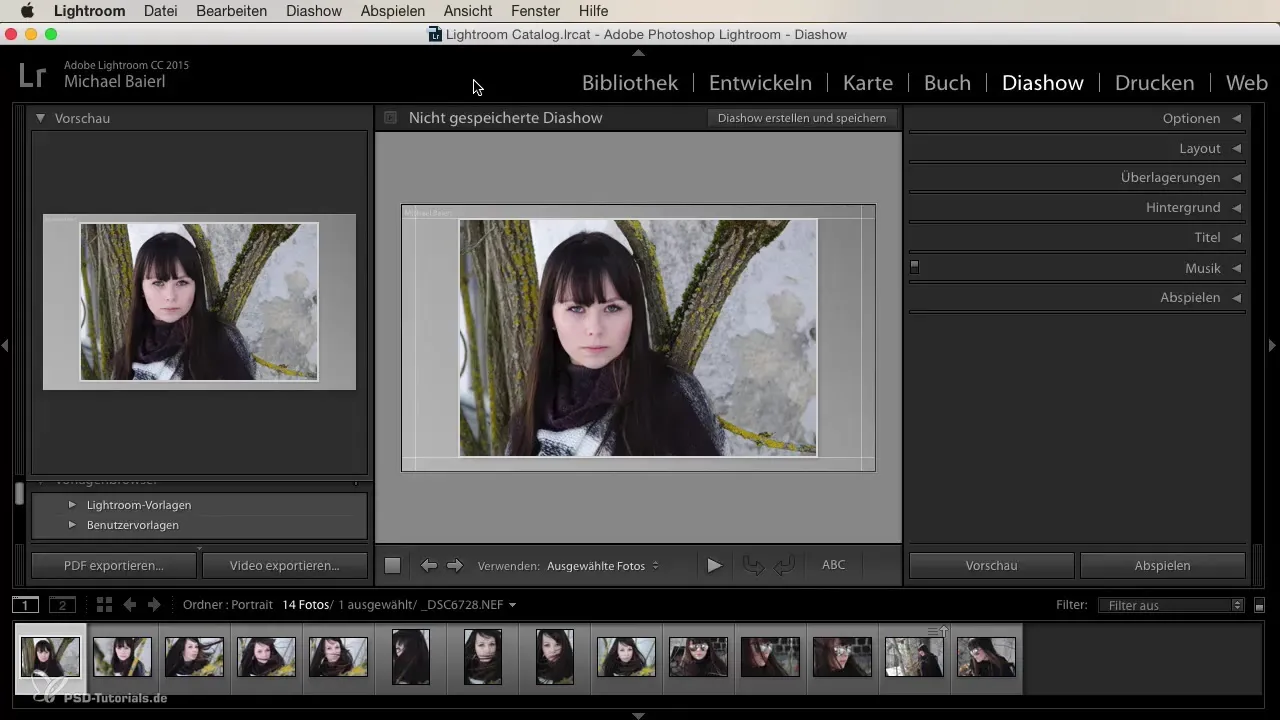Open the Apple menu
Viewport: 1280px width, 720px height.
point(27,11)
